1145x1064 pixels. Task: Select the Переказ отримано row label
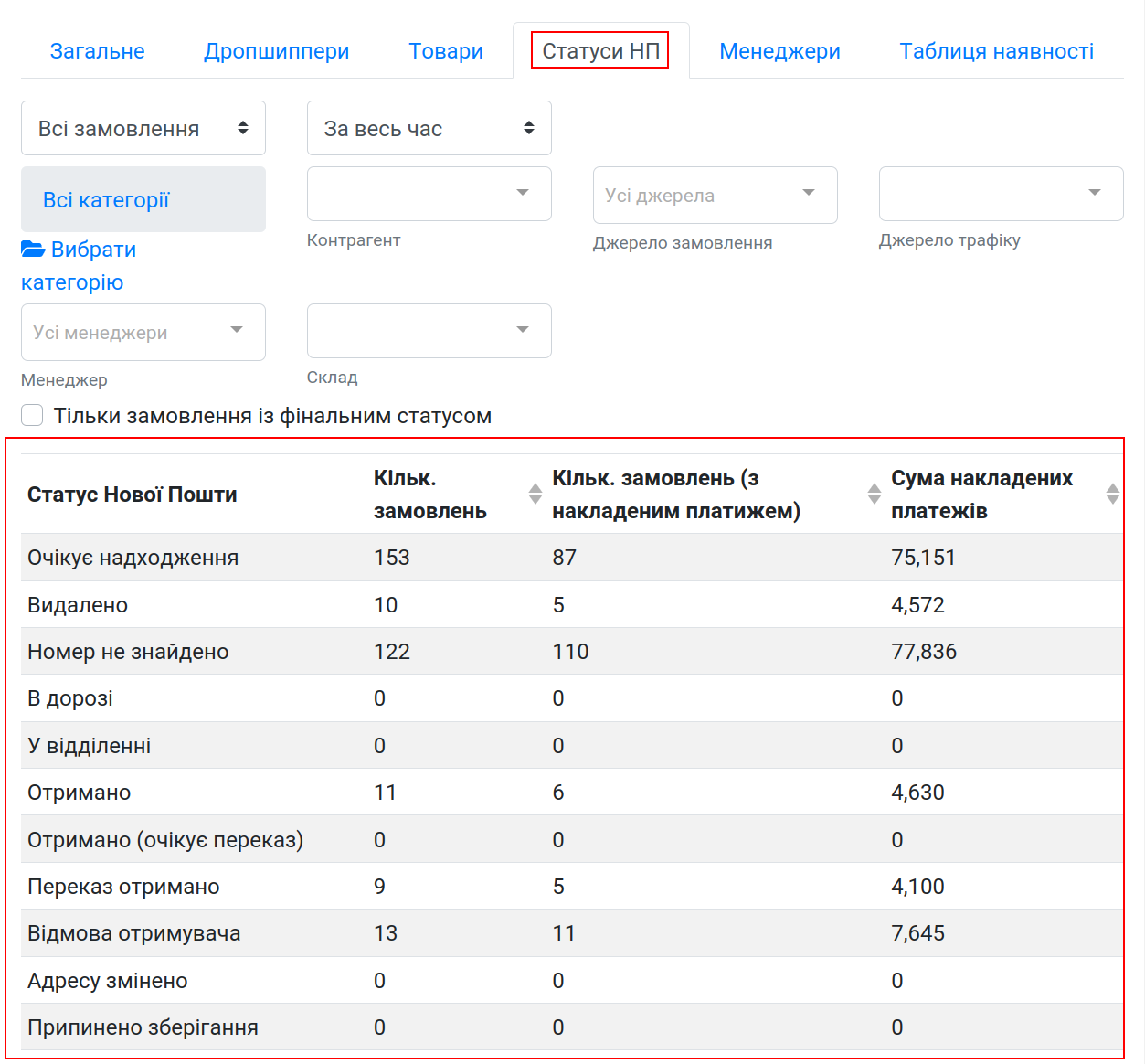click(123, 887)
